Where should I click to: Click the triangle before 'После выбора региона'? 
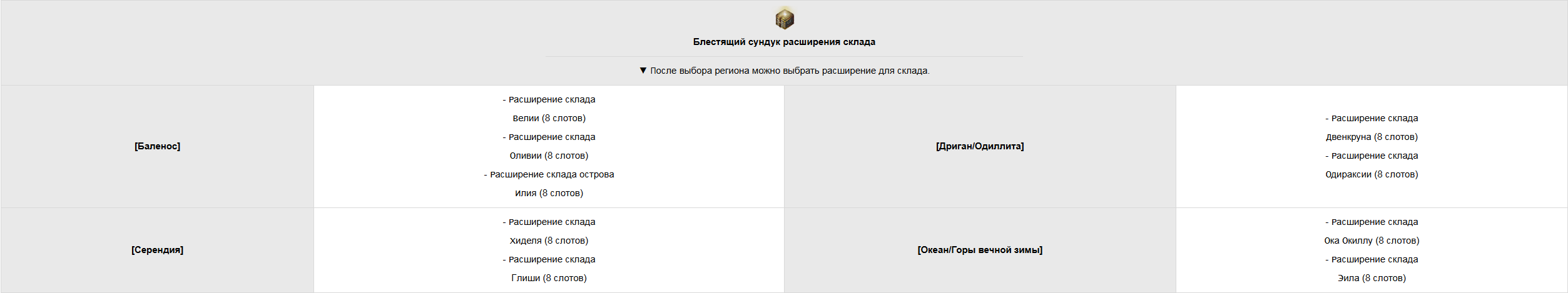643,71
